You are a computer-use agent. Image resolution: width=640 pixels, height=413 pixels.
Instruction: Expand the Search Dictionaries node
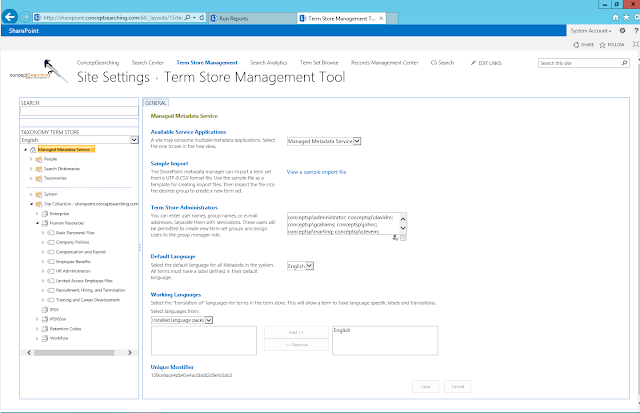pyautogui.click(x=31, y=169)
